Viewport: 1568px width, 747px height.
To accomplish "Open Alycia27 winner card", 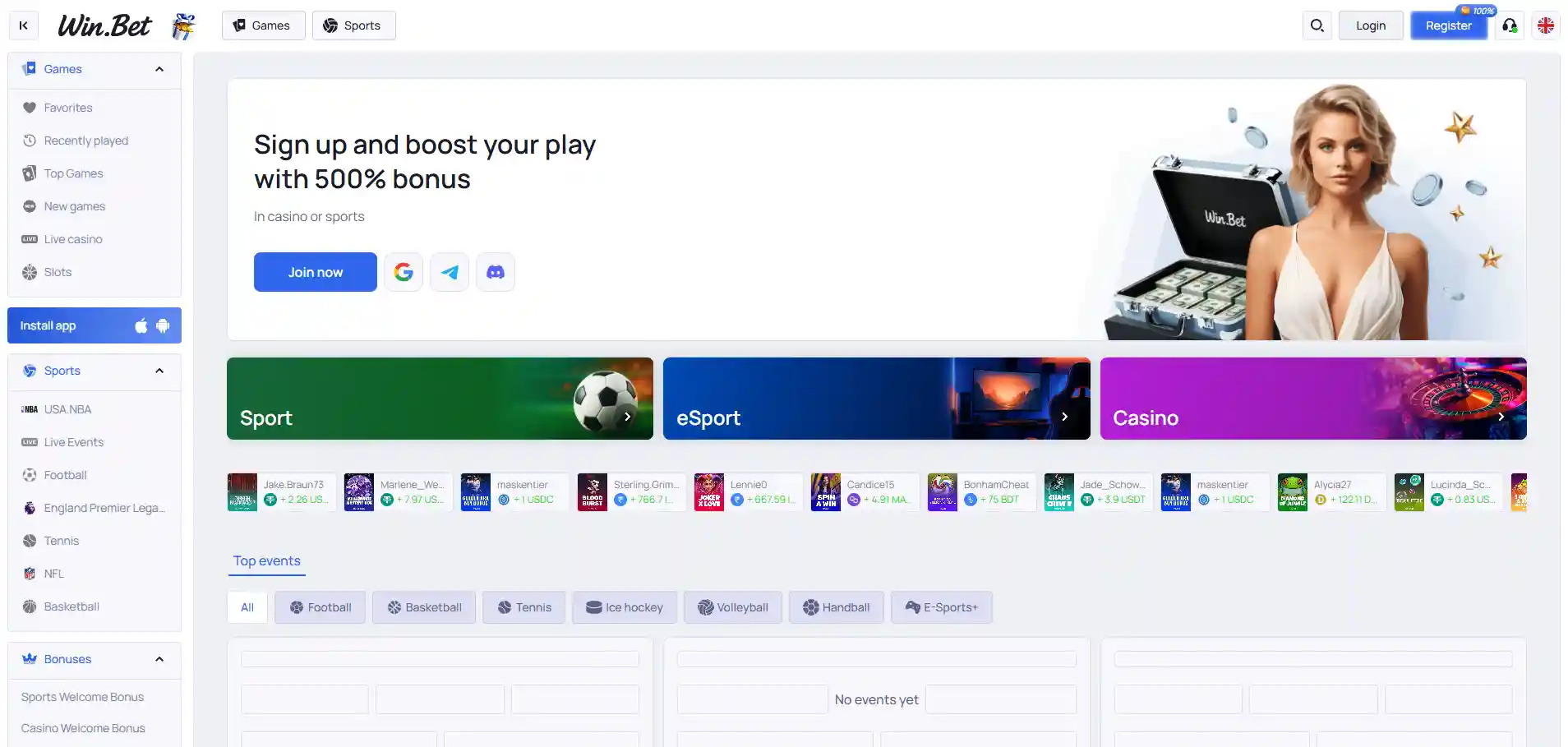I will [x=1331, y=492].
